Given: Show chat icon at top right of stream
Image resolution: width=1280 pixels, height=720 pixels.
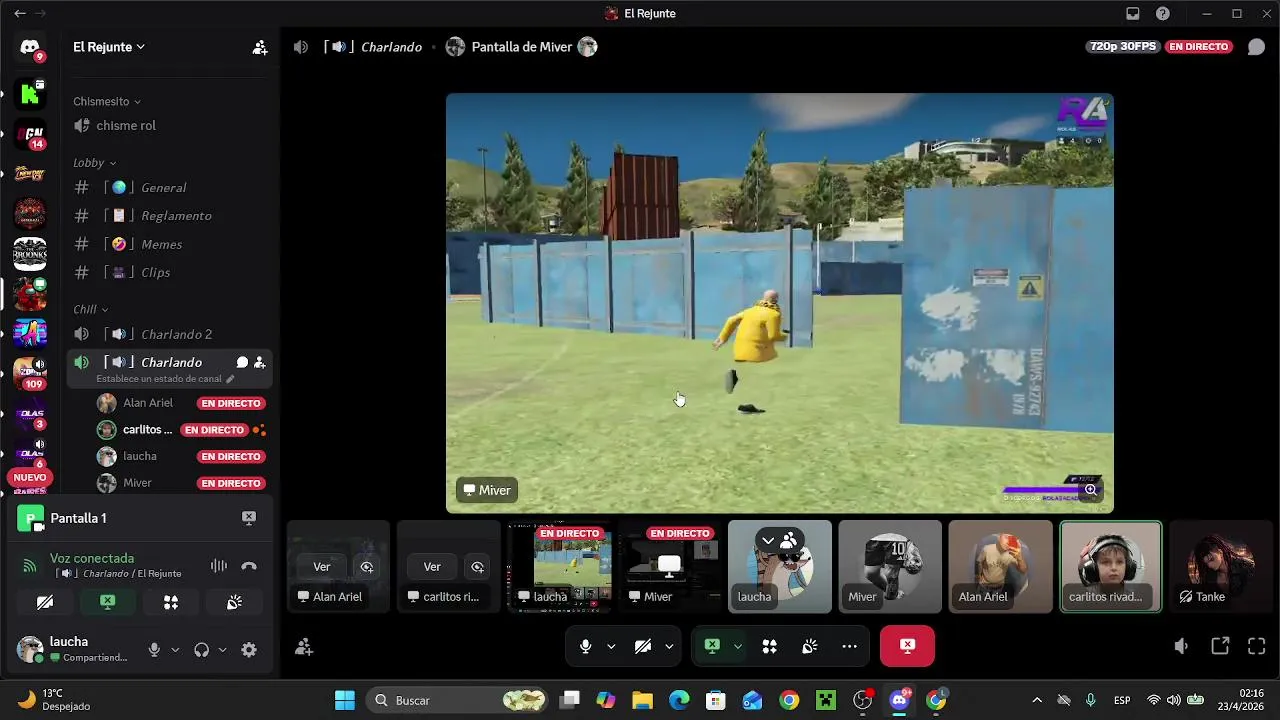Looking at the screenshot, I should pyautogui.click(x=1256, y=47).
